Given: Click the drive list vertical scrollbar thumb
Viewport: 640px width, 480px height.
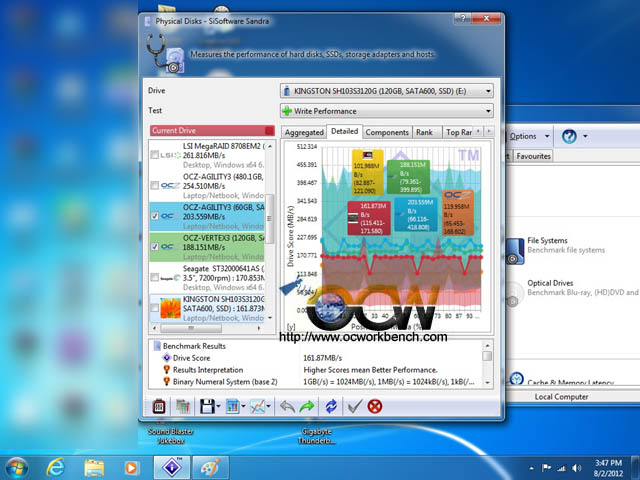Looking at the screenshot, I should click(x=269, y=219).
